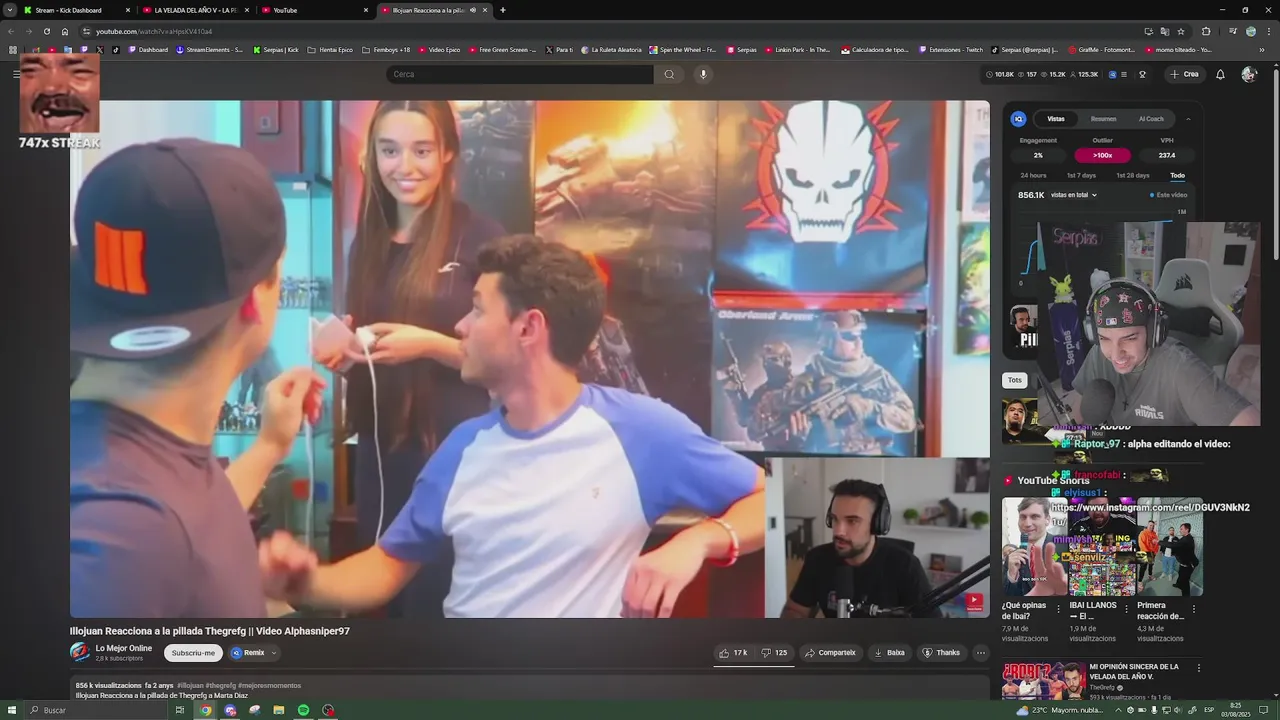Open the YouTube hamburger guide menu
Viewport: 1280px width, 720px height.
(x=16, y=74)
